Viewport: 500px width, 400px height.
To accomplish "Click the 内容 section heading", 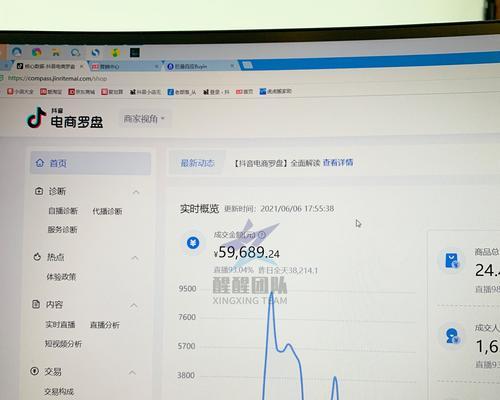I will tap(54, 304).
